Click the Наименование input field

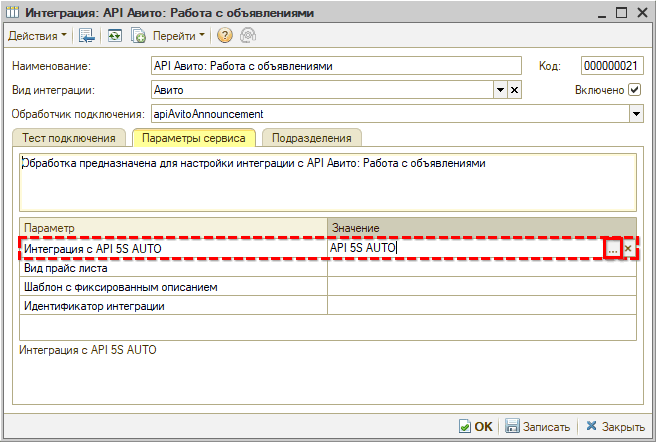(x=336, y=66)
